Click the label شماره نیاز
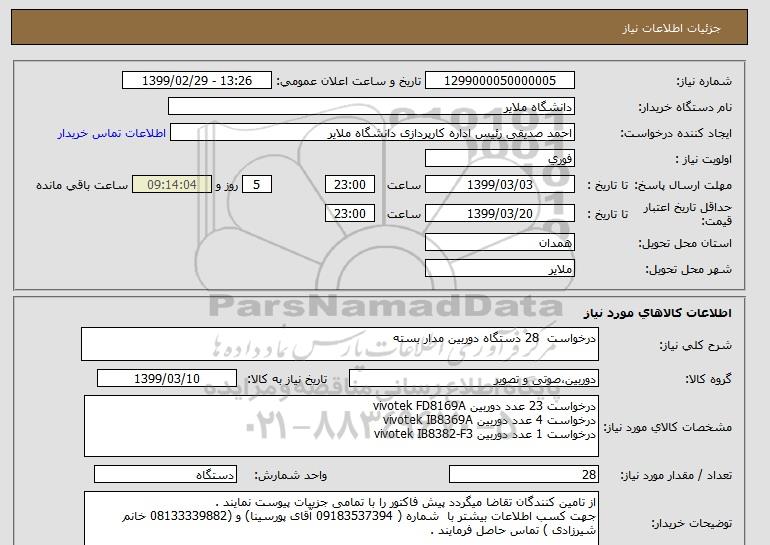 (704, 82)
